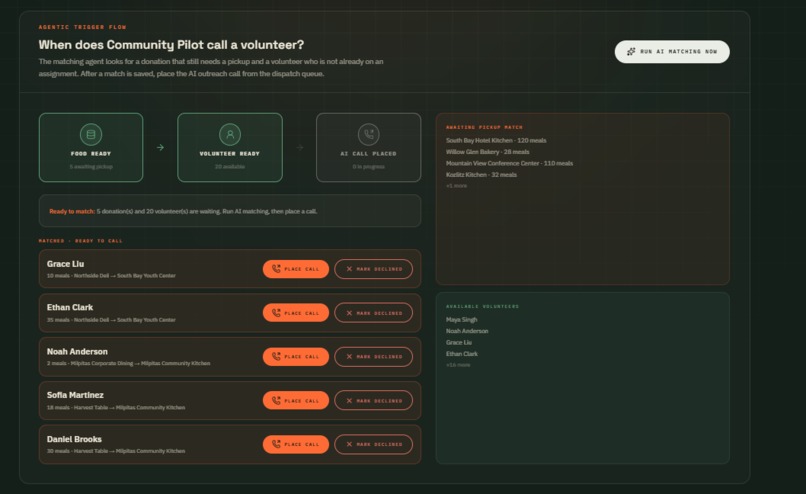Click Grace Liu's 10 meals route detail
Screen dimensions: 806x494
click(111, 276)
